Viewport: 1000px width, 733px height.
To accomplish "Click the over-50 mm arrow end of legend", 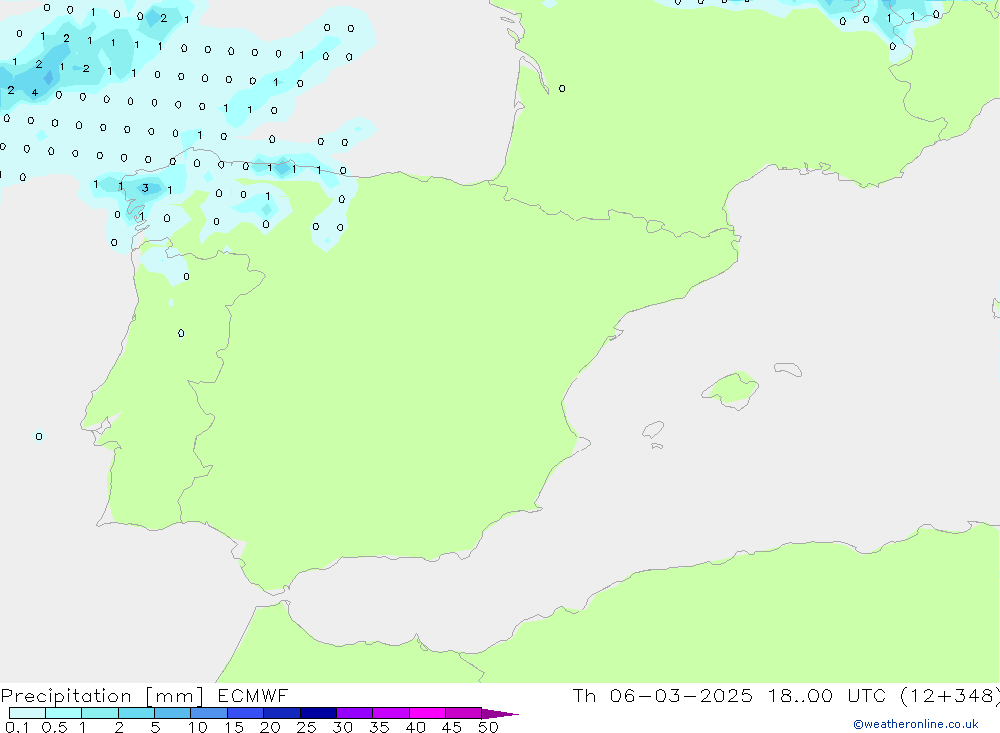I will [500, 714].
